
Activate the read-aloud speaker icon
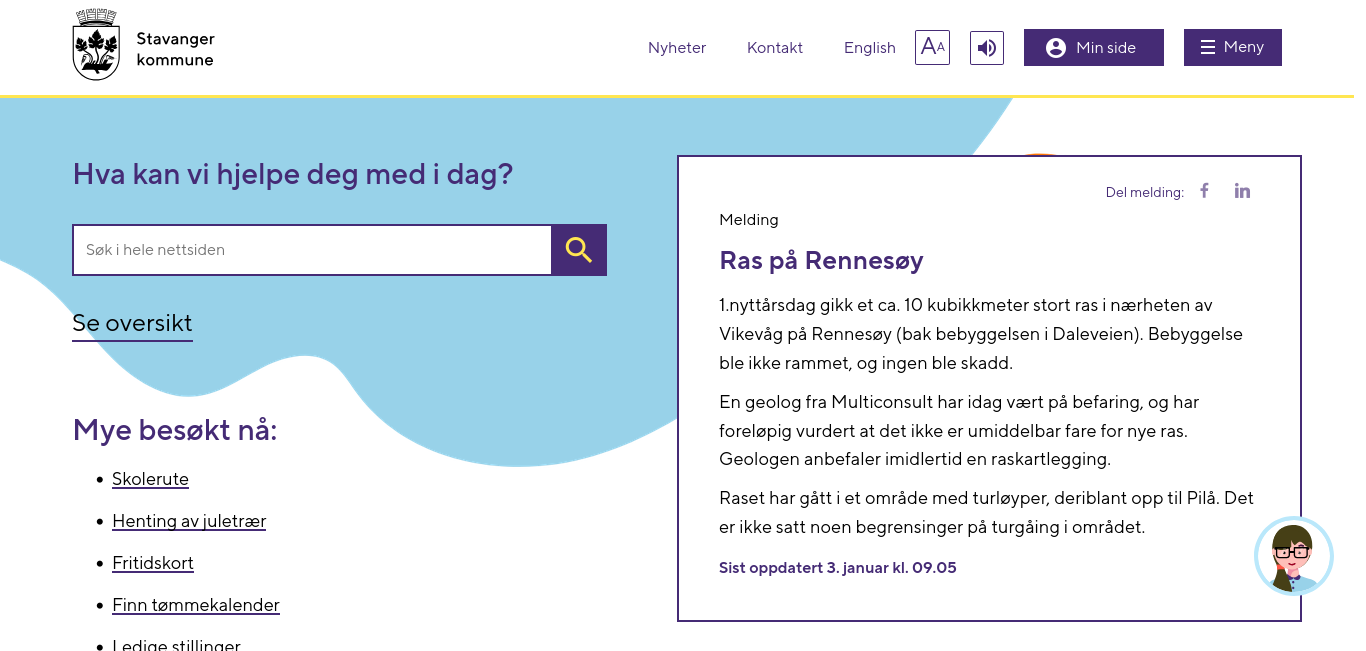click(x=987, y=47)
